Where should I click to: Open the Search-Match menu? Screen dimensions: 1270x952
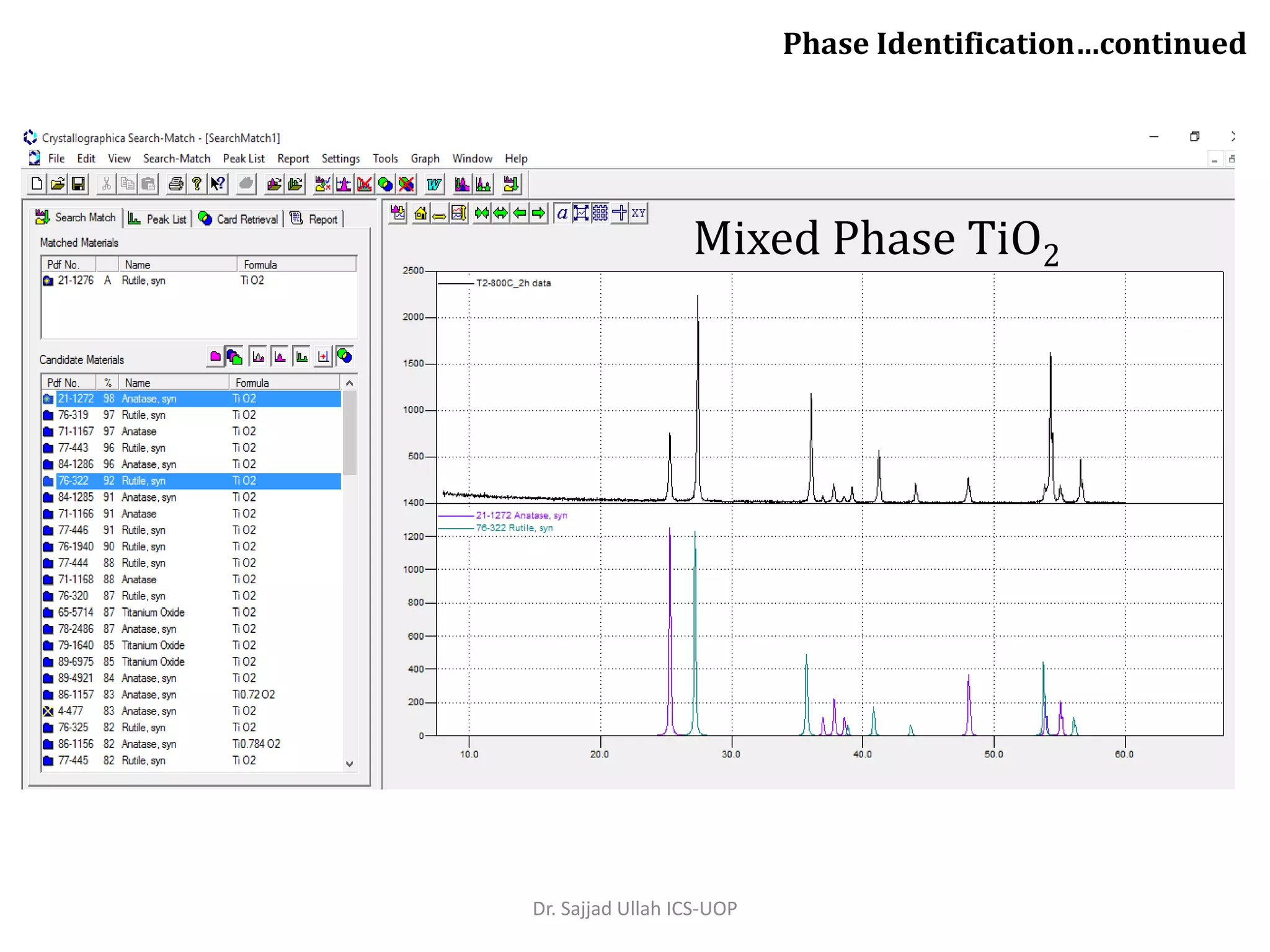[177, 159]
